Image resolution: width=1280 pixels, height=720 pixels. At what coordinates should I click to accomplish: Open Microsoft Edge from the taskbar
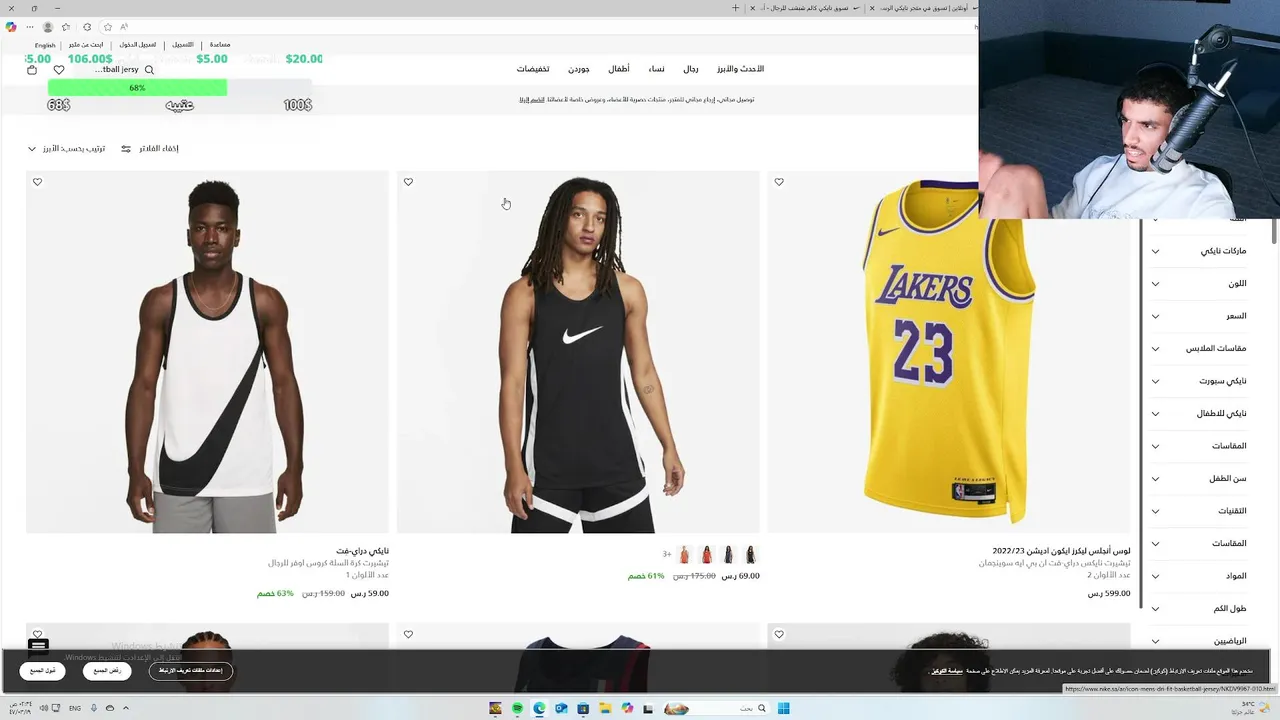(539, 708)
